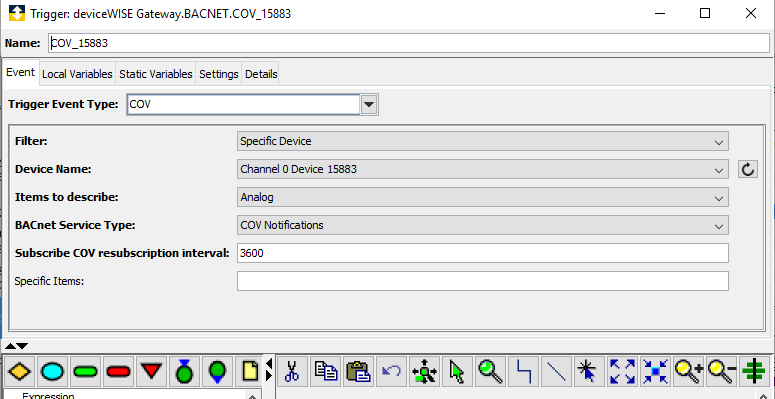
Task: Refresh the Device Name list
Action: pyautogui.click(x=748, y=170)
